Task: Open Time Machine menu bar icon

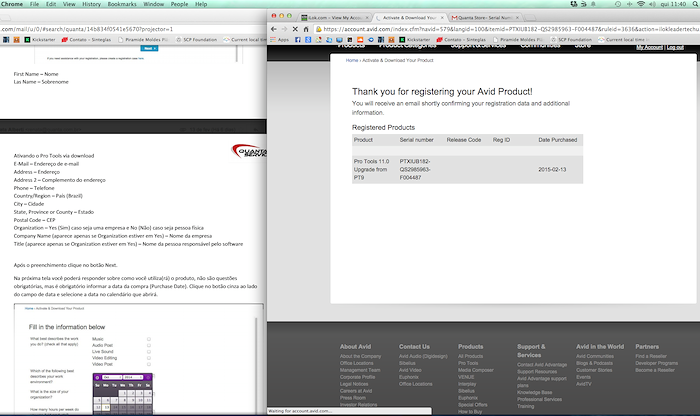Action: (617, 4)
